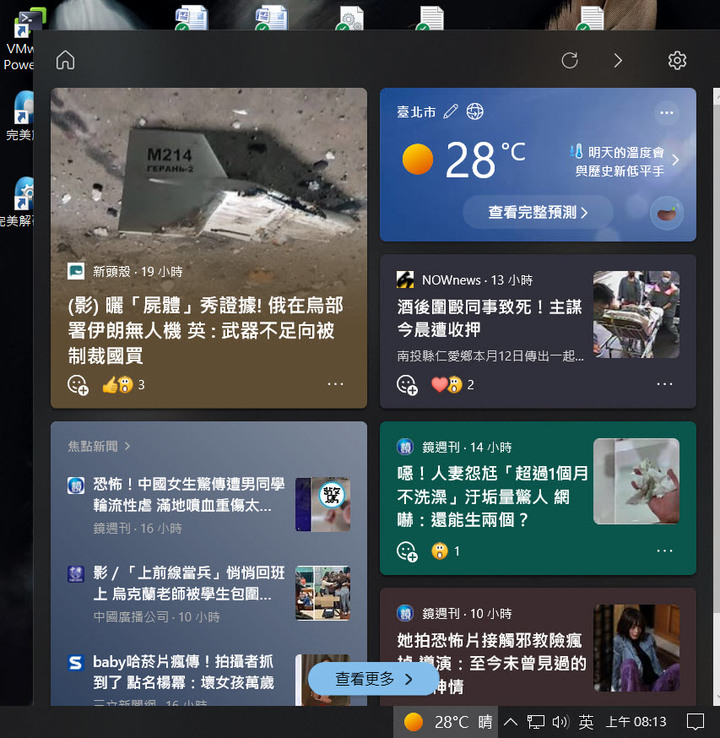
Task: Go forward with the arrow icon
Action: click(618, 60)
